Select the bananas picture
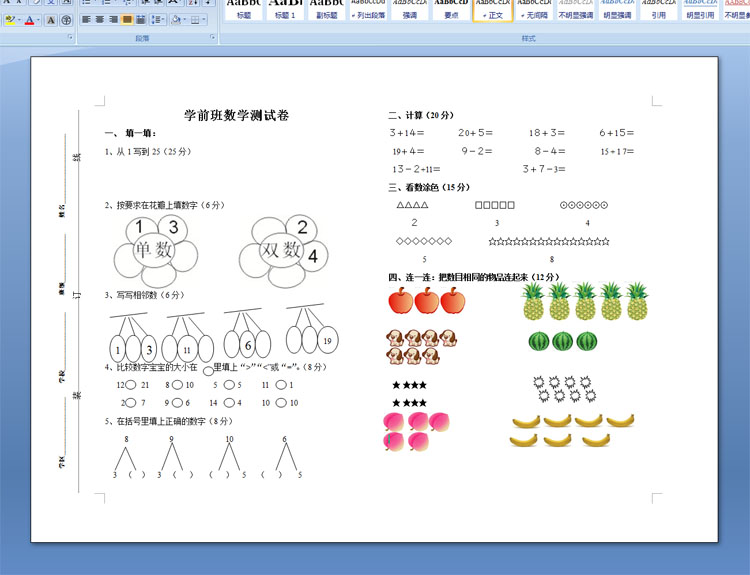Screen dimensions: 750x575 point(572,431)
